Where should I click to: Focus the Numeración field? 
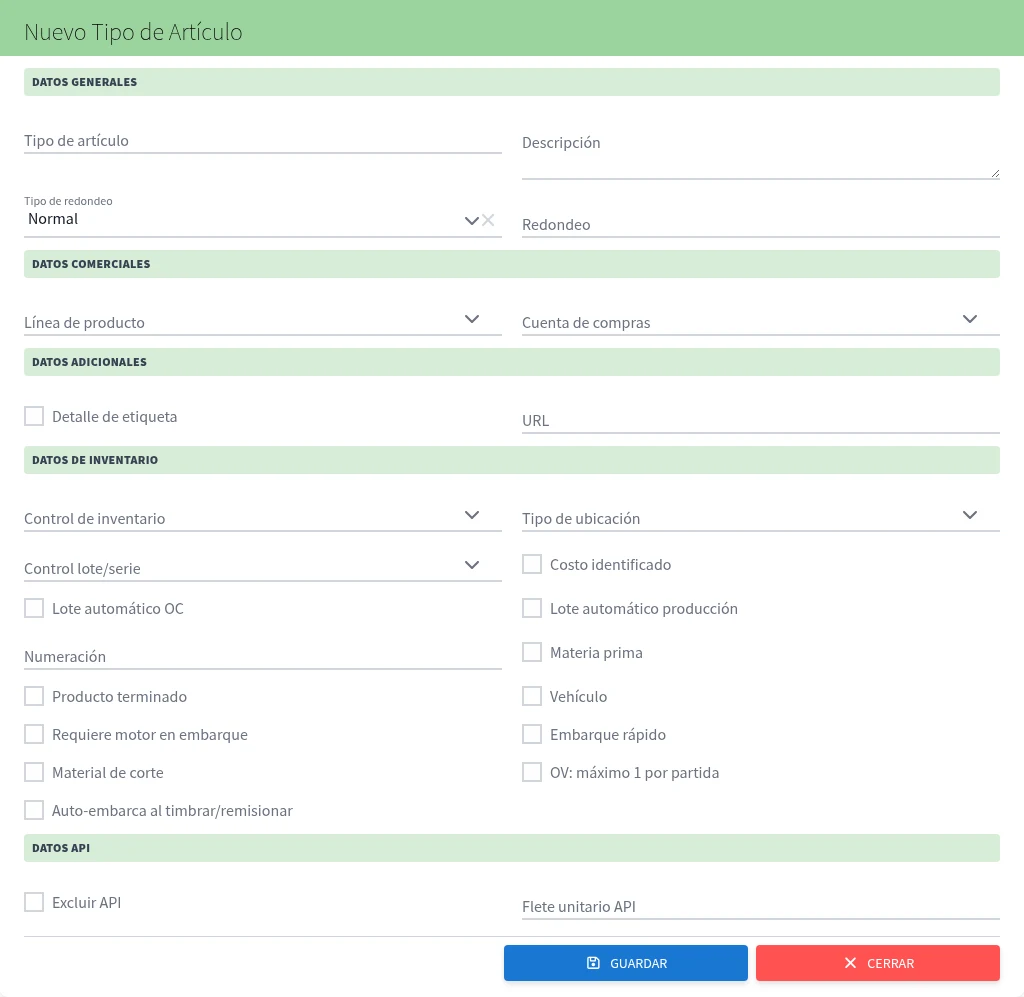point(263,656)
